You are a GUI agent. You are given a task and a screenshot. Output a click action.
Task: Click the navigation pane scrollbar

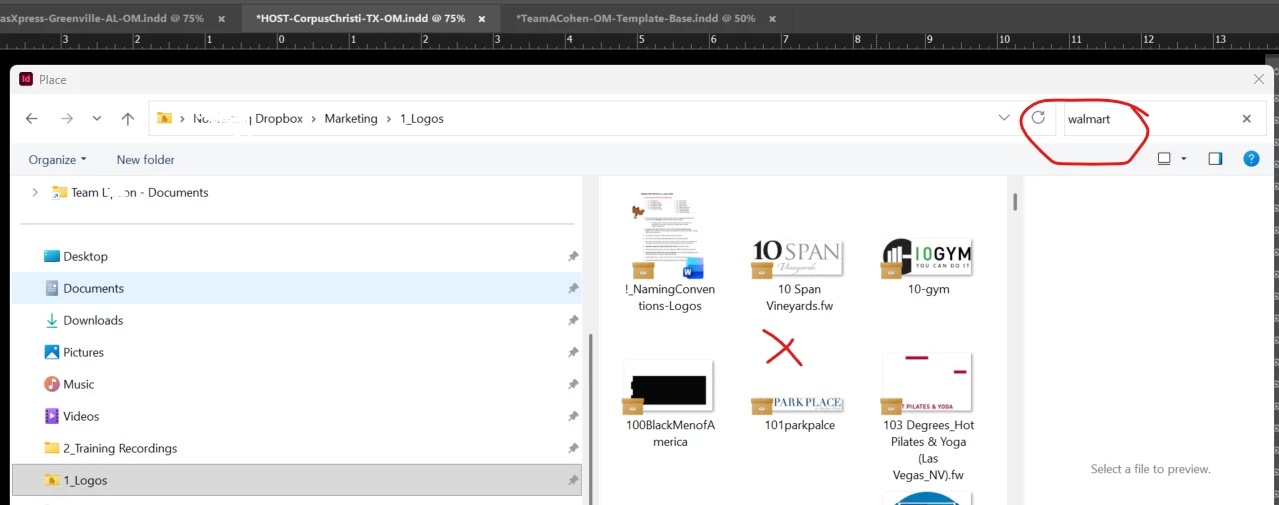point(591,418)
